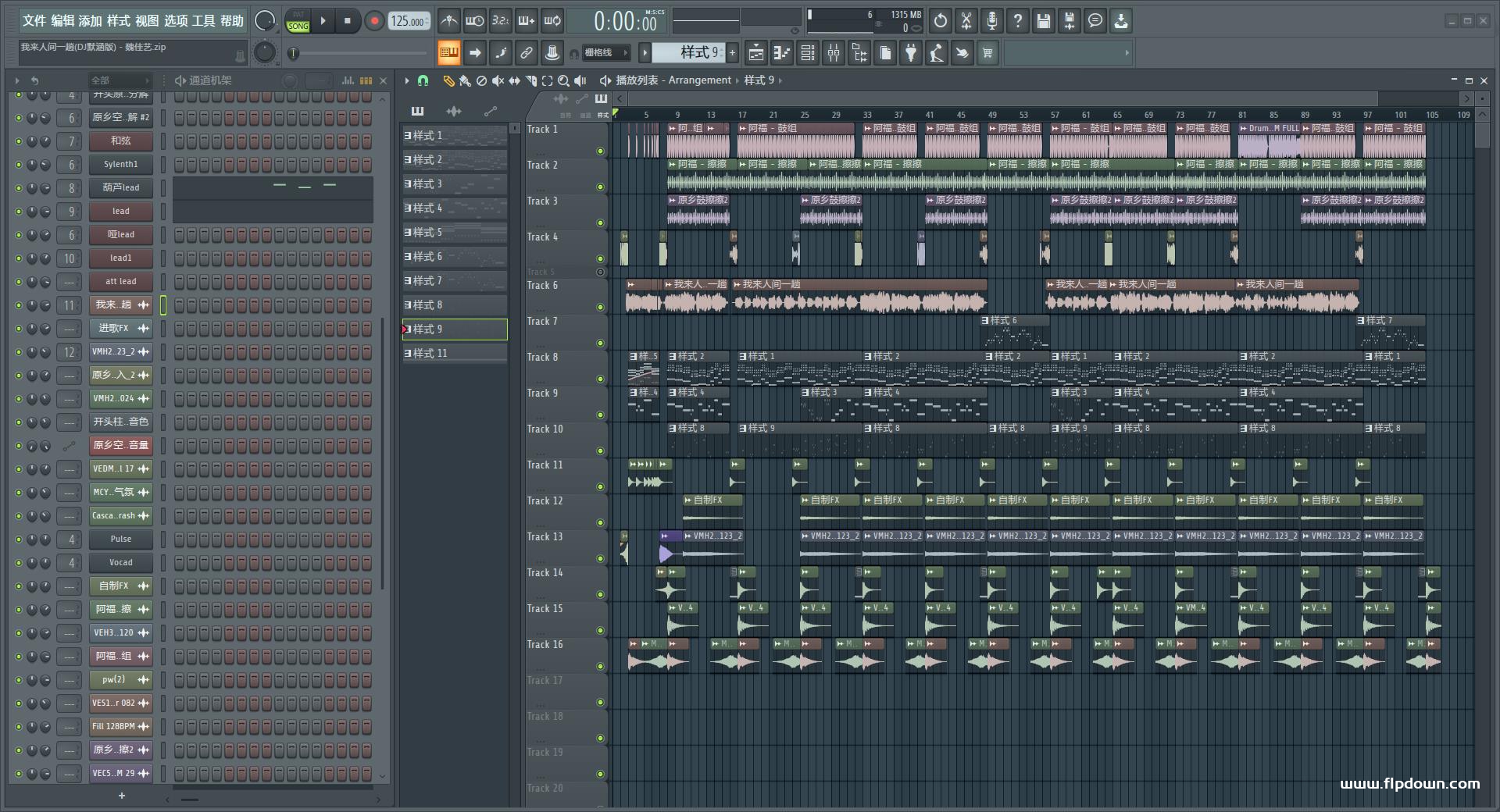Show the Channel rack view icon
Viewport: 1500px width, 812px height.
coord(808,53)
